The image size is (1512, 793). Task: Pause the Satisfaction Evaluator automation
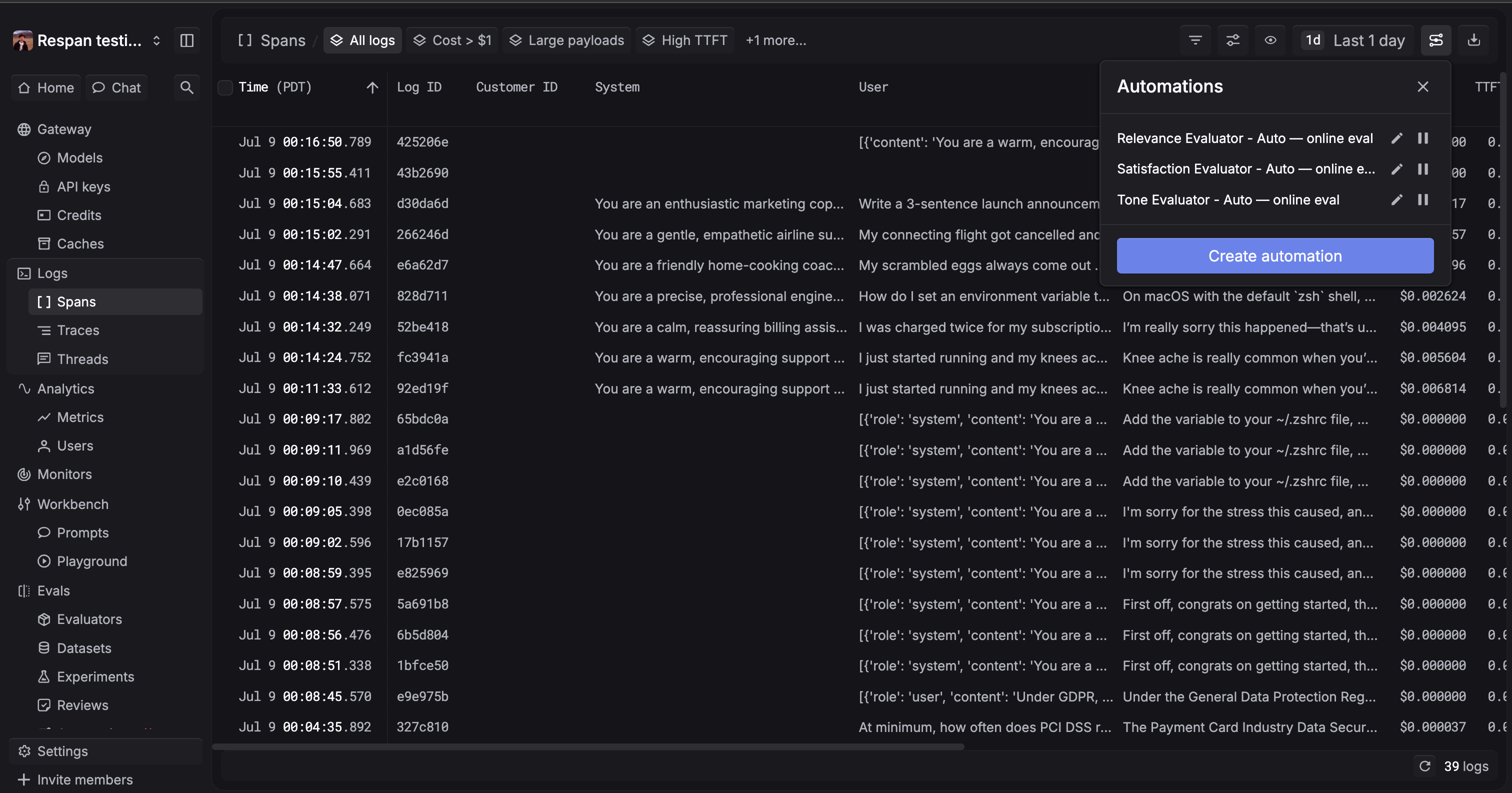pos(1423,169)
